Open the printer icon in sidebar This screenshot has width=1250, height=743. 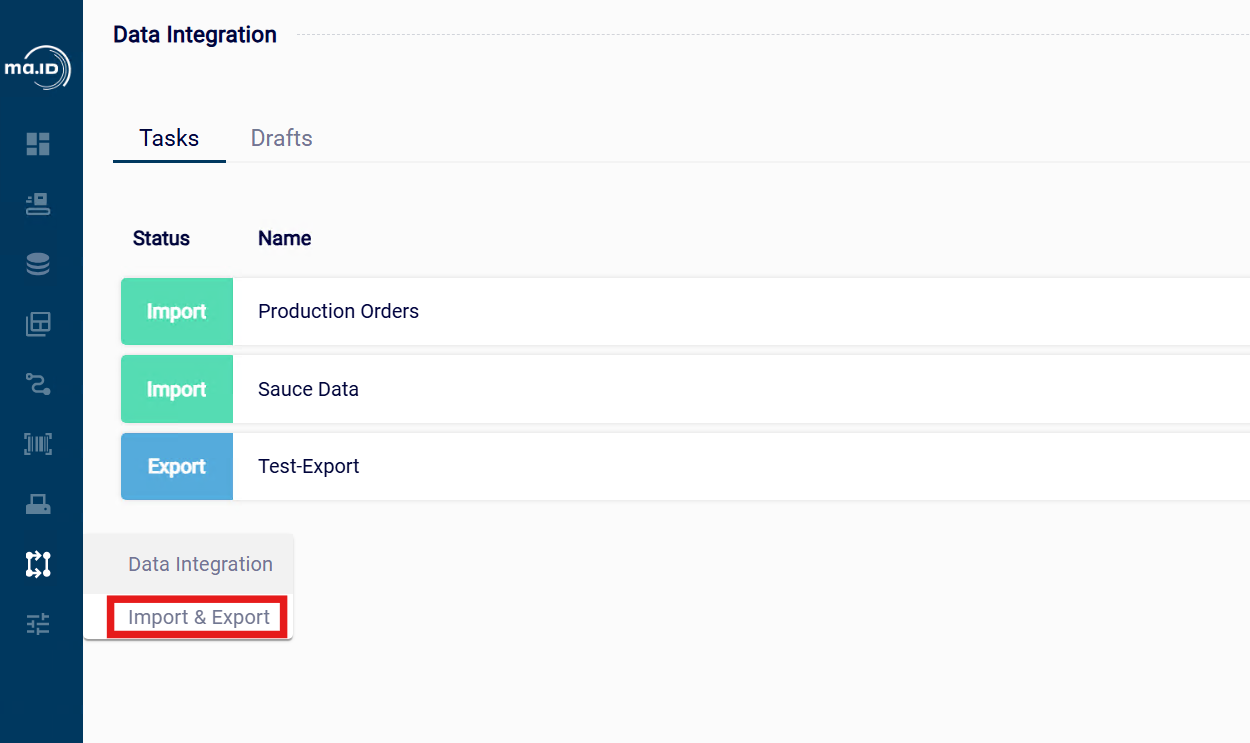tap(38, 504)
